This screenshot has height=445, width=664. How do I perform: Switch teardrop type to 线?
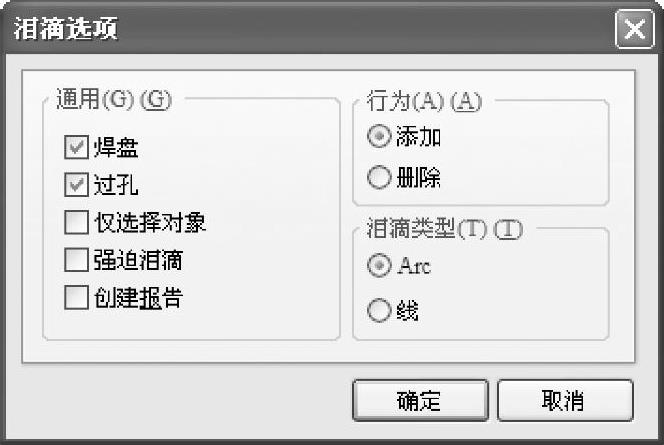tap(379, 311)
